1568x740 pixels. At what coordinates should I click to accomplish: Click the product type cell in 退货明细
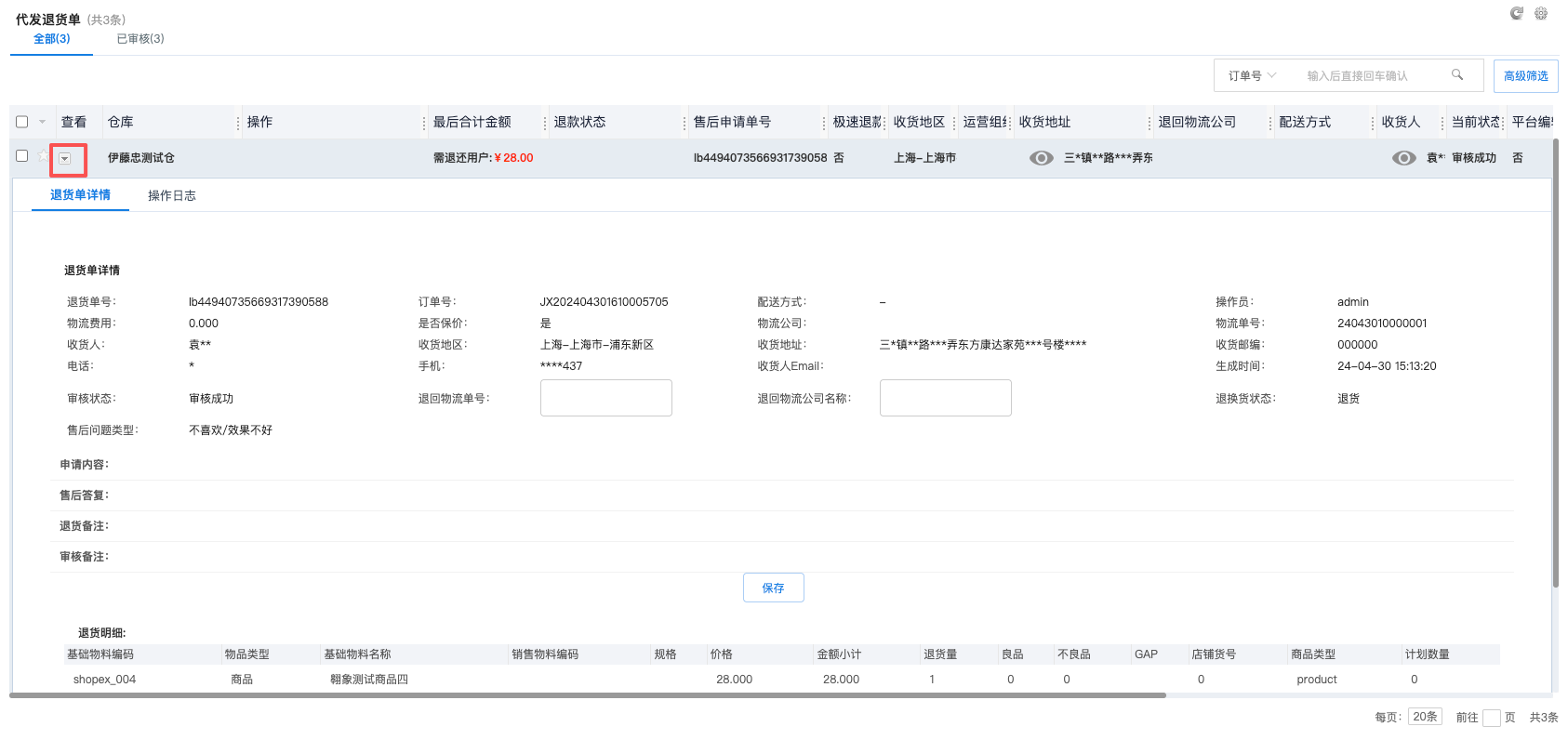1317,680
